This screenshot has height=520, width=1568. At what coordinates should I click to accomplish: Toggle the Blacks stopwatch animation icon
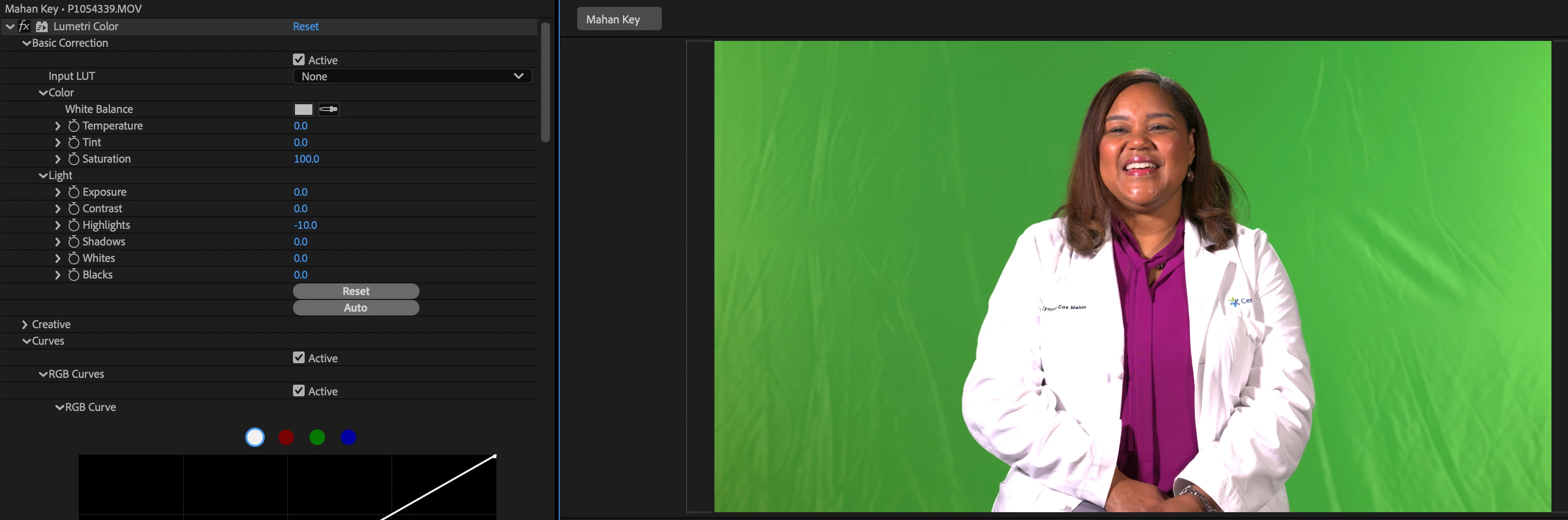73,275
